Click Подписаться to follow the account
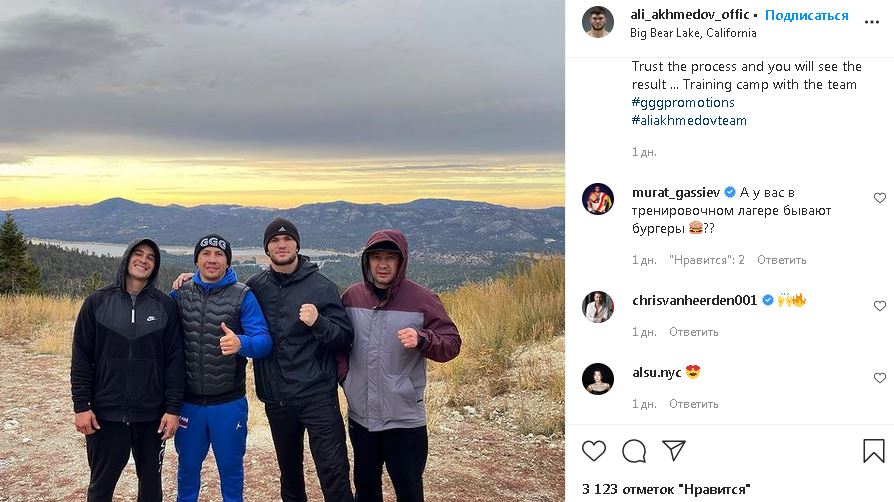The width and height of the screenshot is (894, 502). [806, 15]
